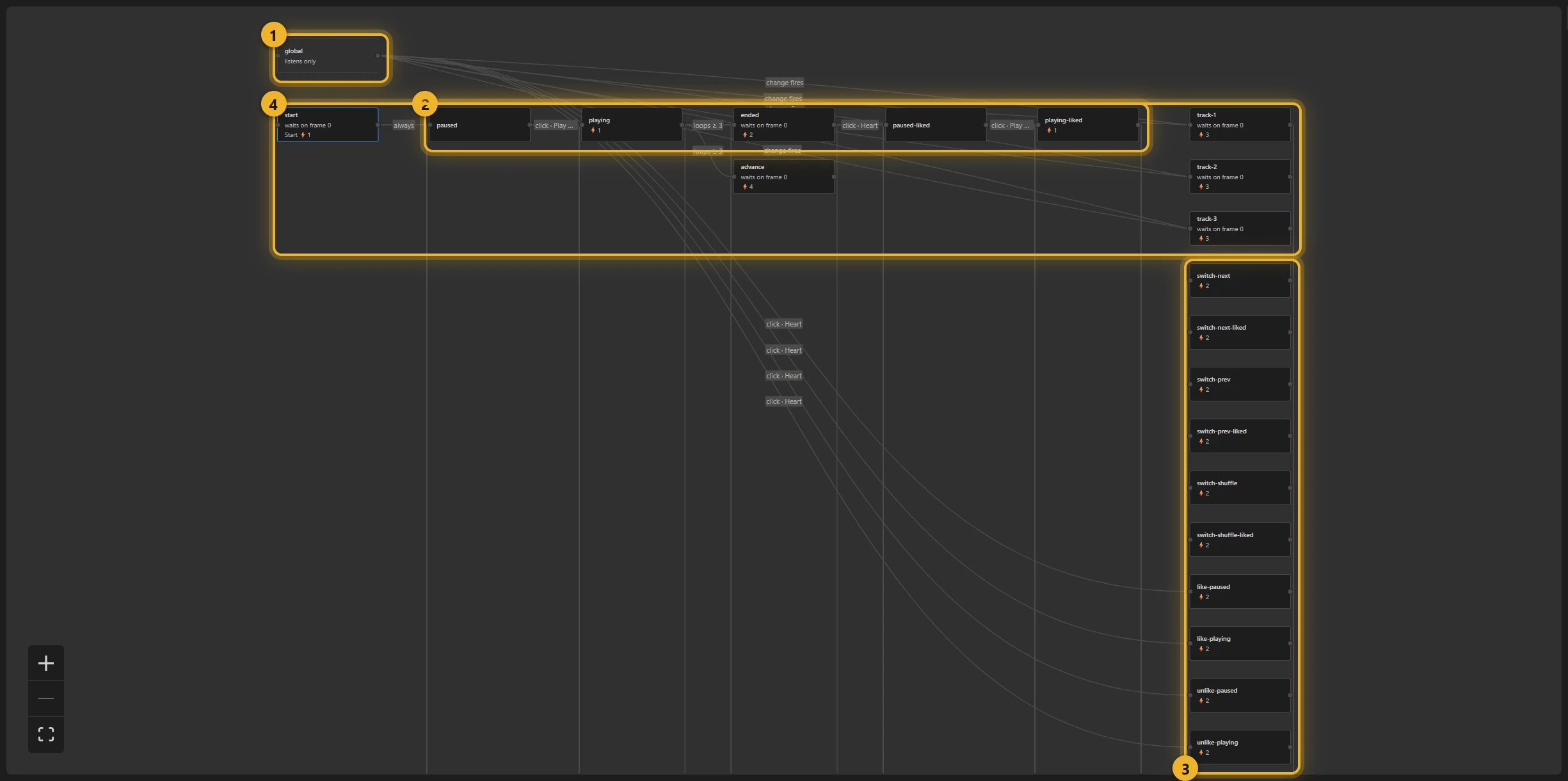1568x781 pixels.
Task: Click the unlike-playing node
Action: pos(1240,747)
